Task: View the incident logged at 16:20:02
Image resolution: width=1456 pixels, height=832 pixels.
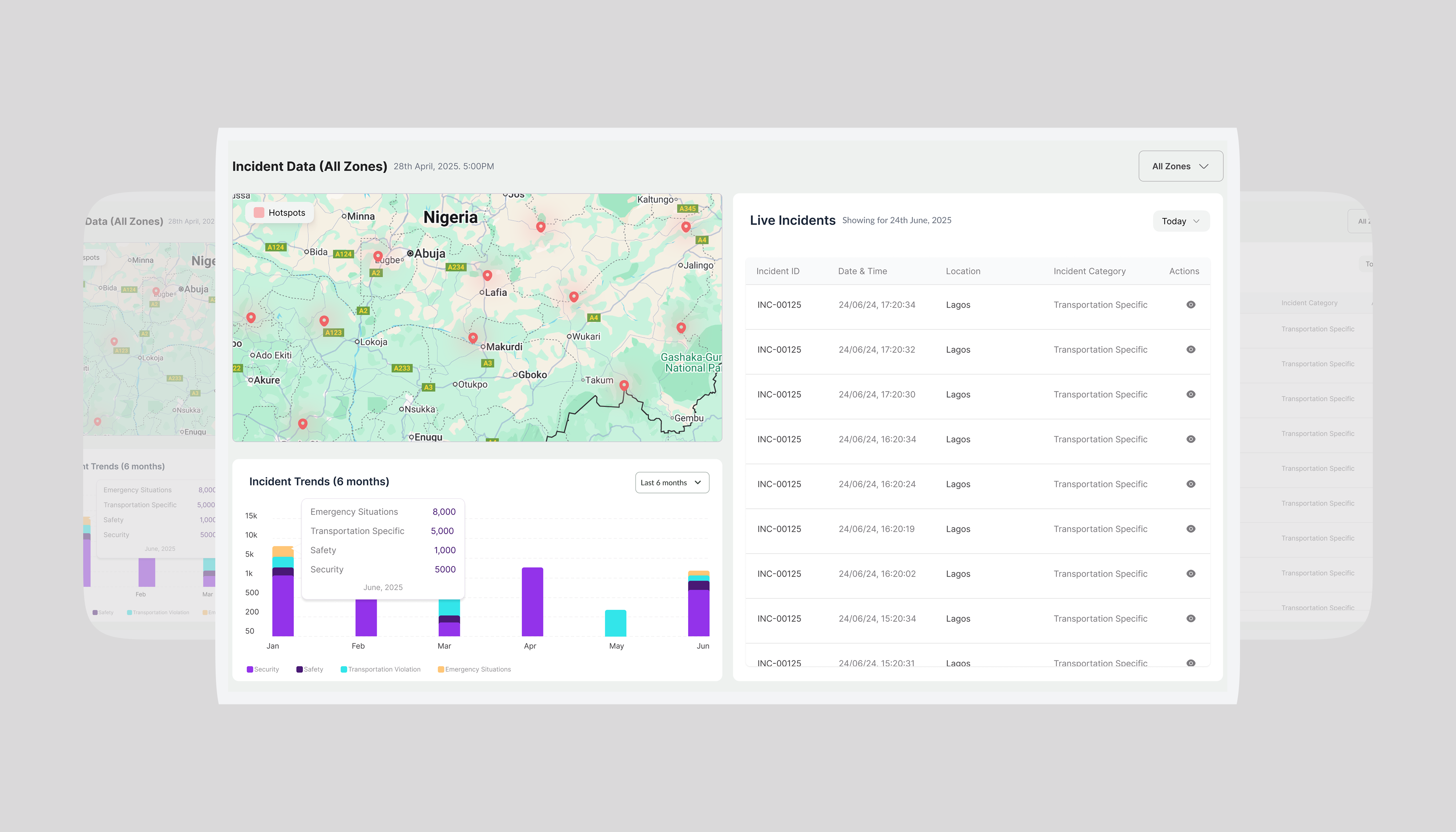Action: click(x=1191, y=574)
